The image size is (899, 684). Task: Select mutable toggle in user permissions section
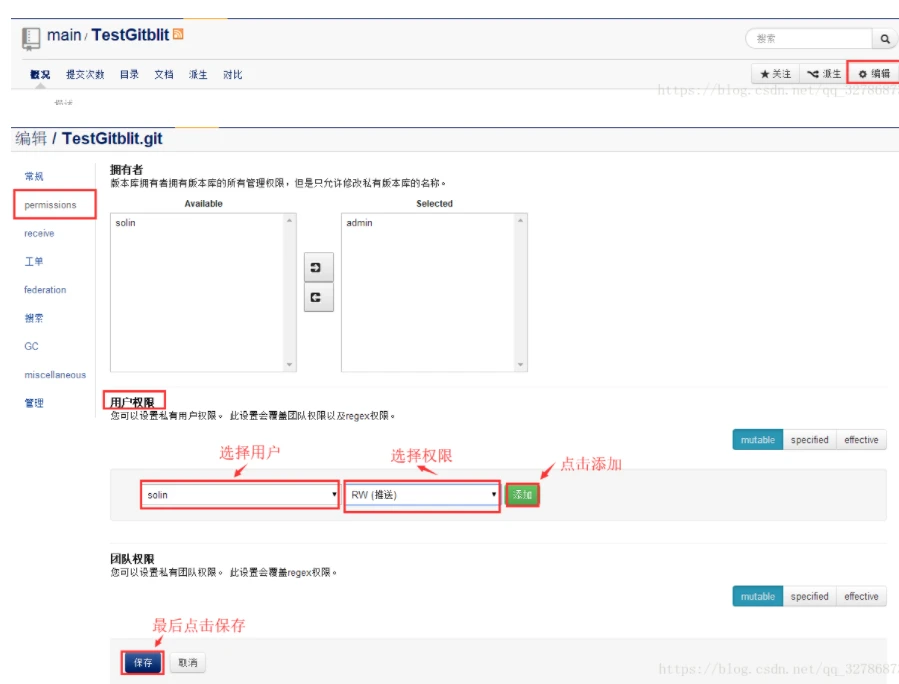coord(757,440)
